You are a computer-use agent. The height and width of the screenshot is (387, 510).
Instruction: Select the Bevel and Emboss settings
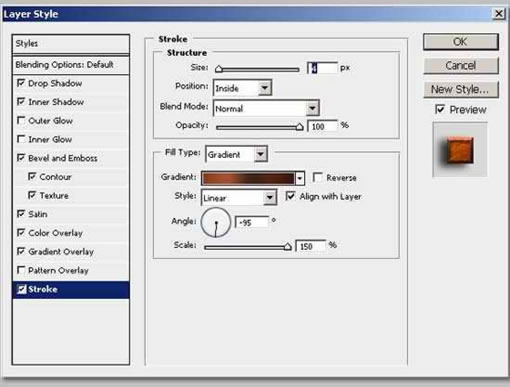click(x=63, y=158)
